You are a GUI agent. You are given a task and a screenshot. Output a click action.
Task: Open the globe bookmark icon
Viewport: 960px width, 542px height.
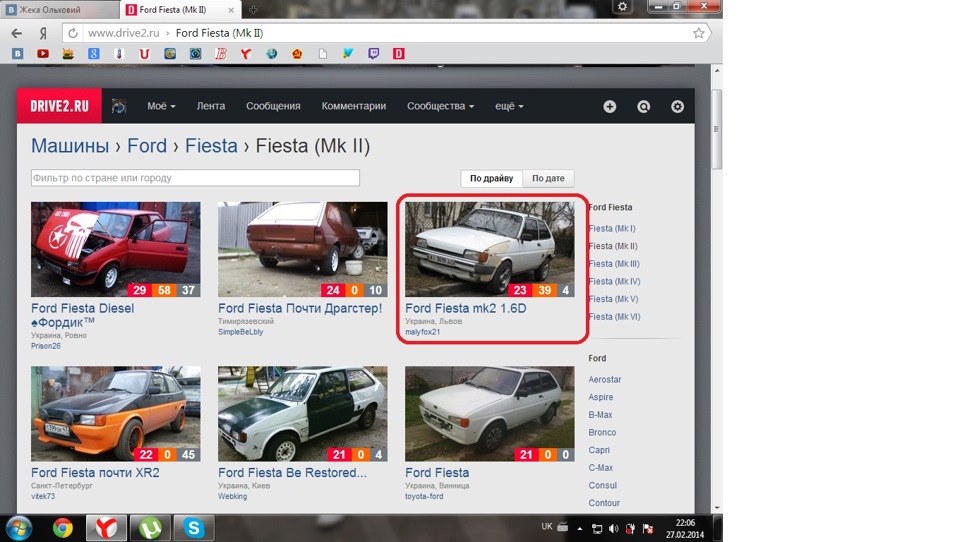(272, 54)
